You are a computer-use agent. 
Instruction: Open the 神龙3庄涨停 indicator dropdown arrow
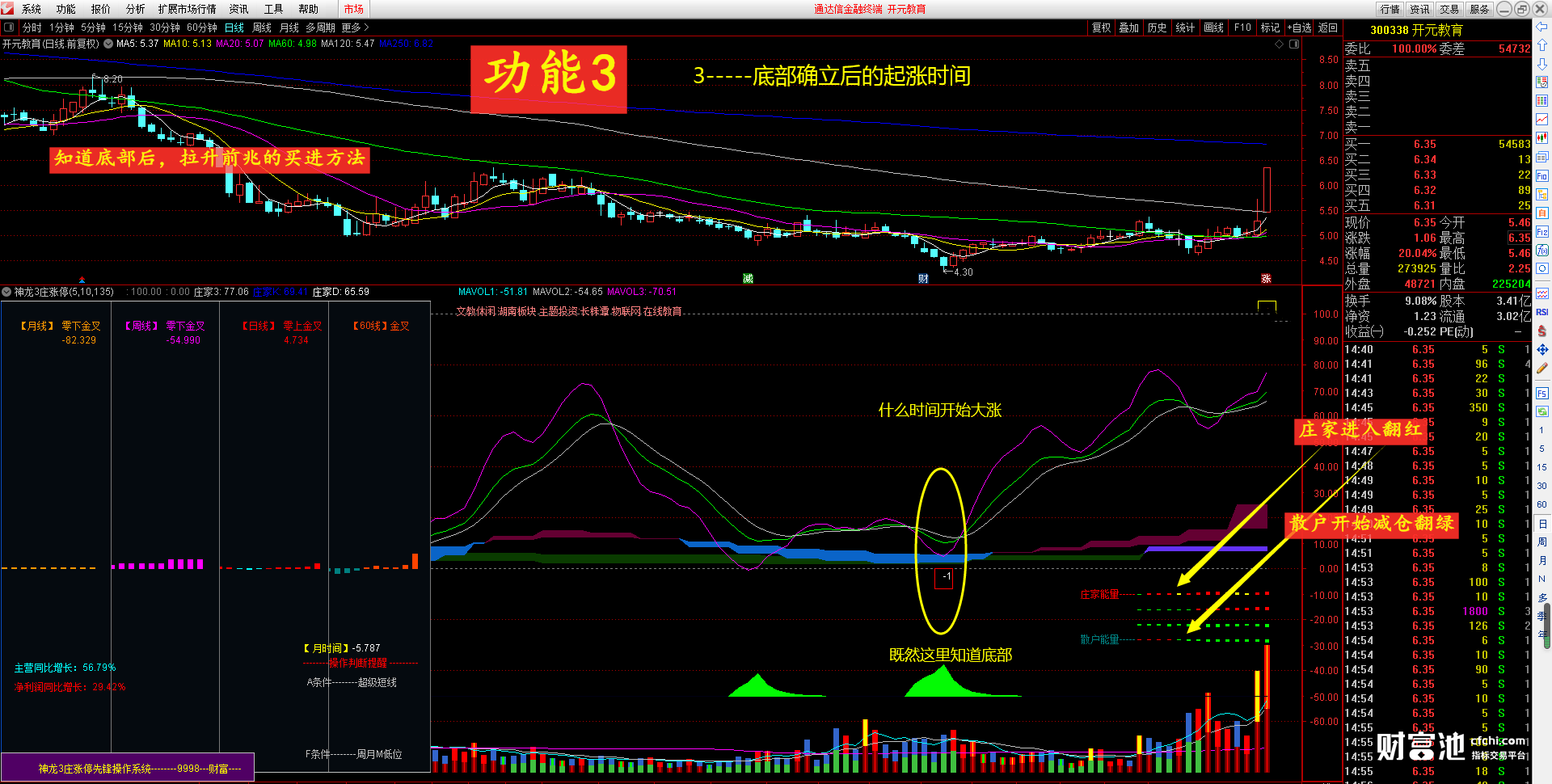6,292
